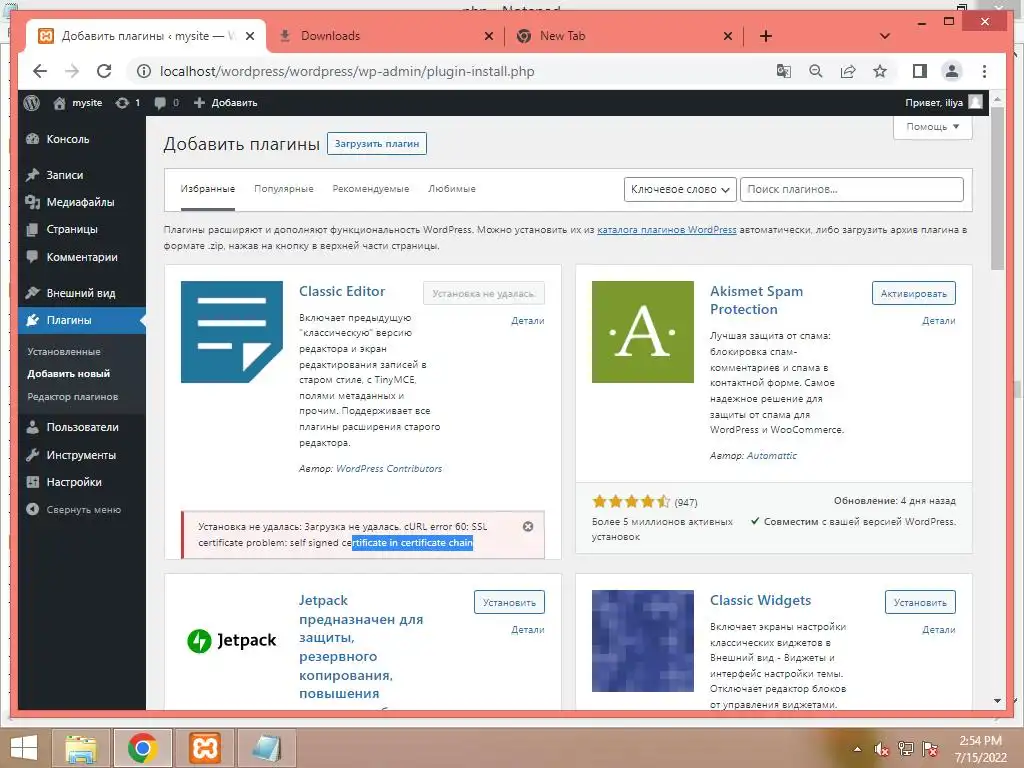Close the New Tab tab
The height and width of the screenshot is (768, 1024).
click(x=728, y=36)
